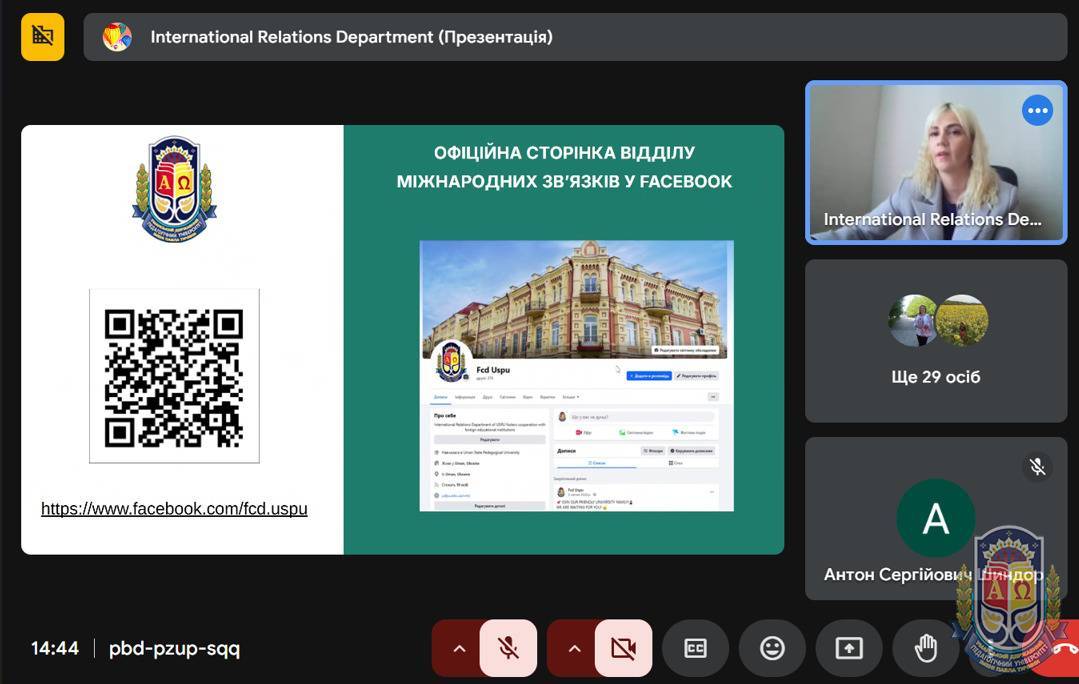Expand the camera settings chevron
Image resolution: width=1079 pixels, height=684 pixels.
point(575,648)
